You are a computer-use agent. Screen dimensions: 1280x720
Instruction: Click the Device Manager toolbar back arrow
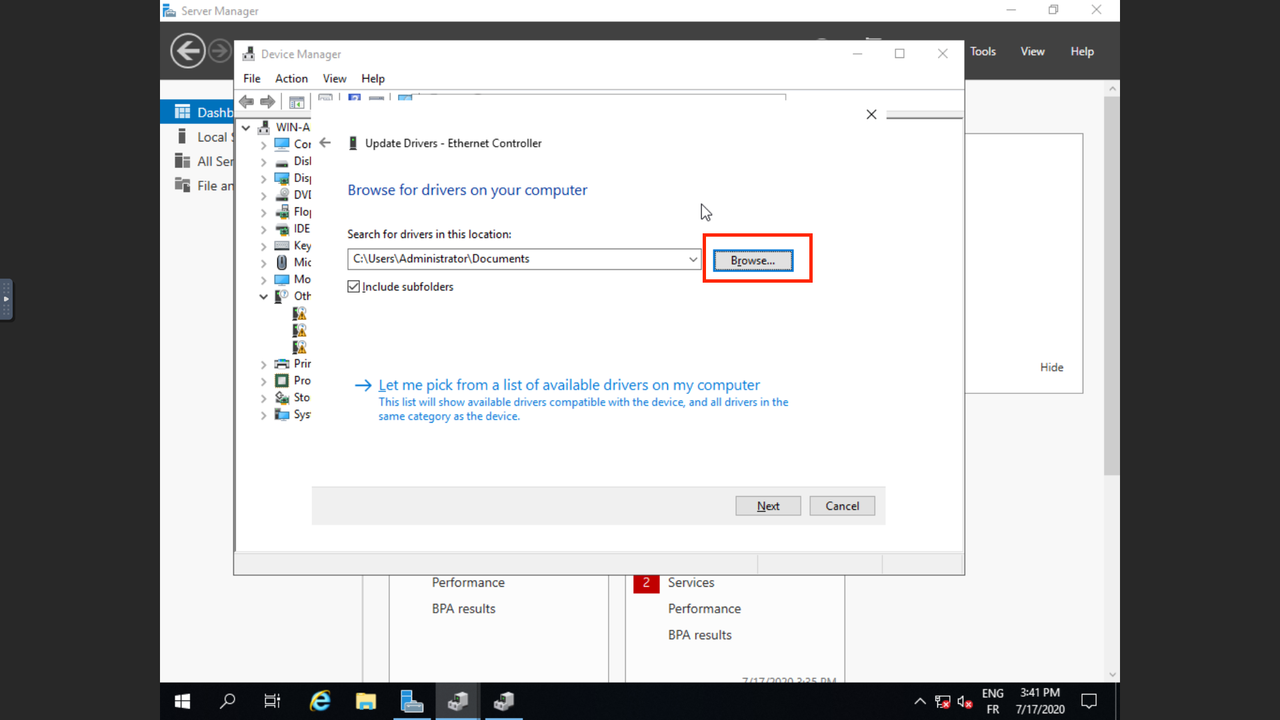(246, 102)
